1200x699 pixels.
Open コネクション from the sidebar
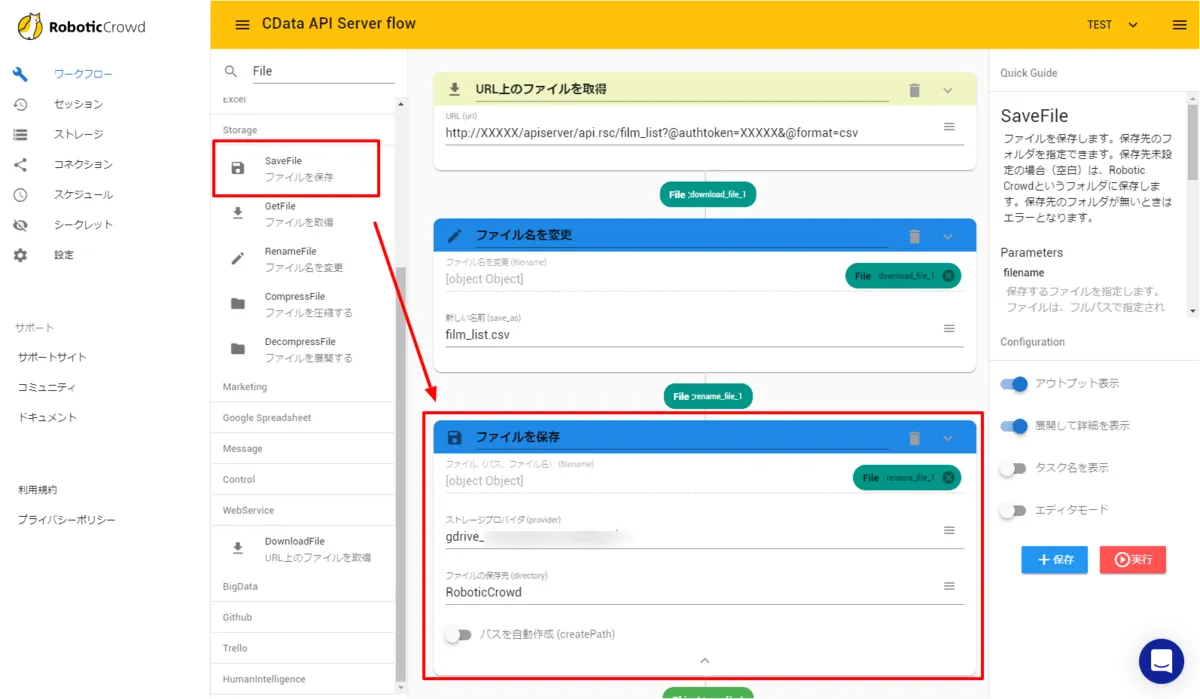[83, 164]
